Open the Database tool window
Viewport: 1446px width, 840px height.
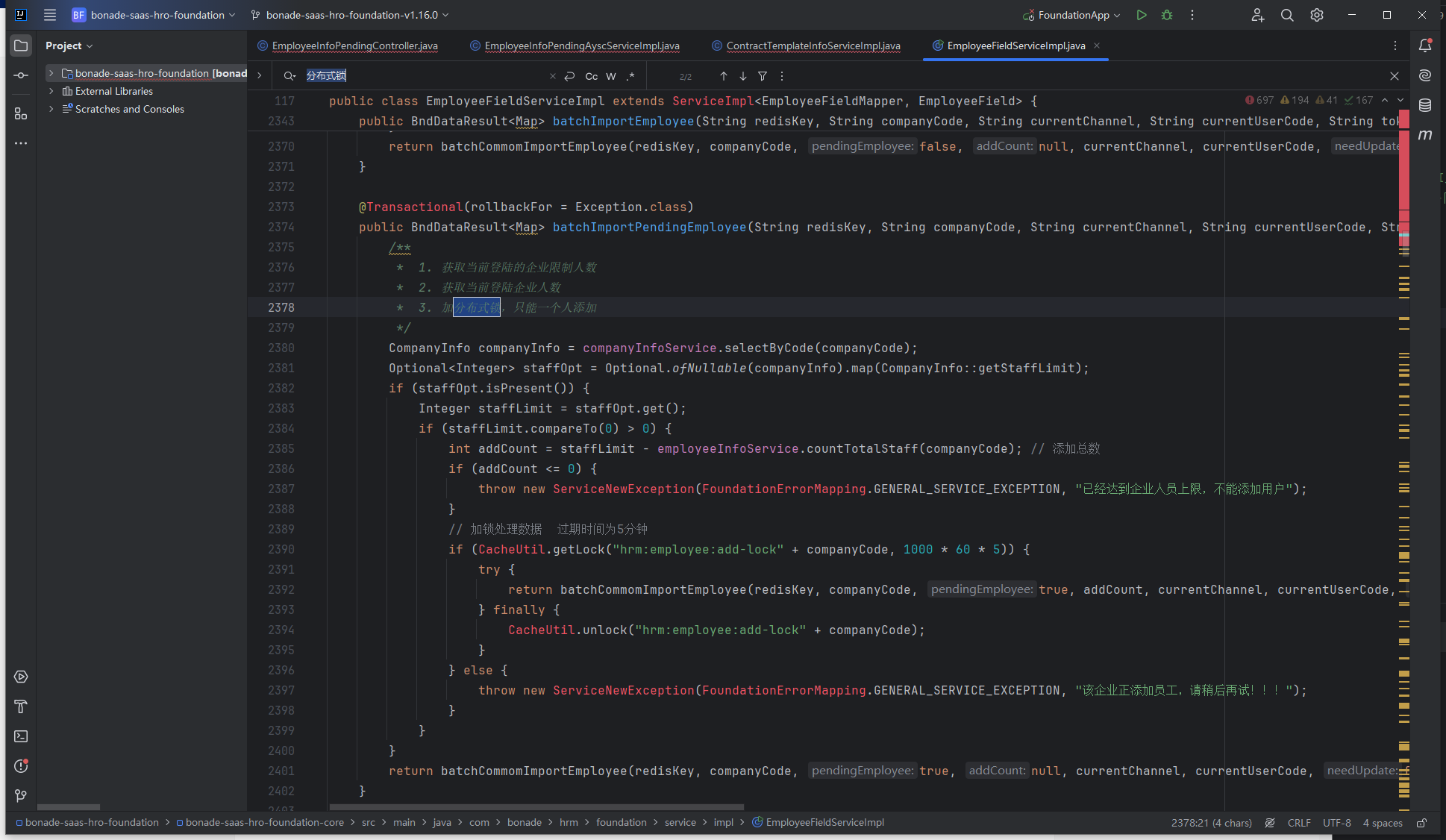coord(1425,105)
